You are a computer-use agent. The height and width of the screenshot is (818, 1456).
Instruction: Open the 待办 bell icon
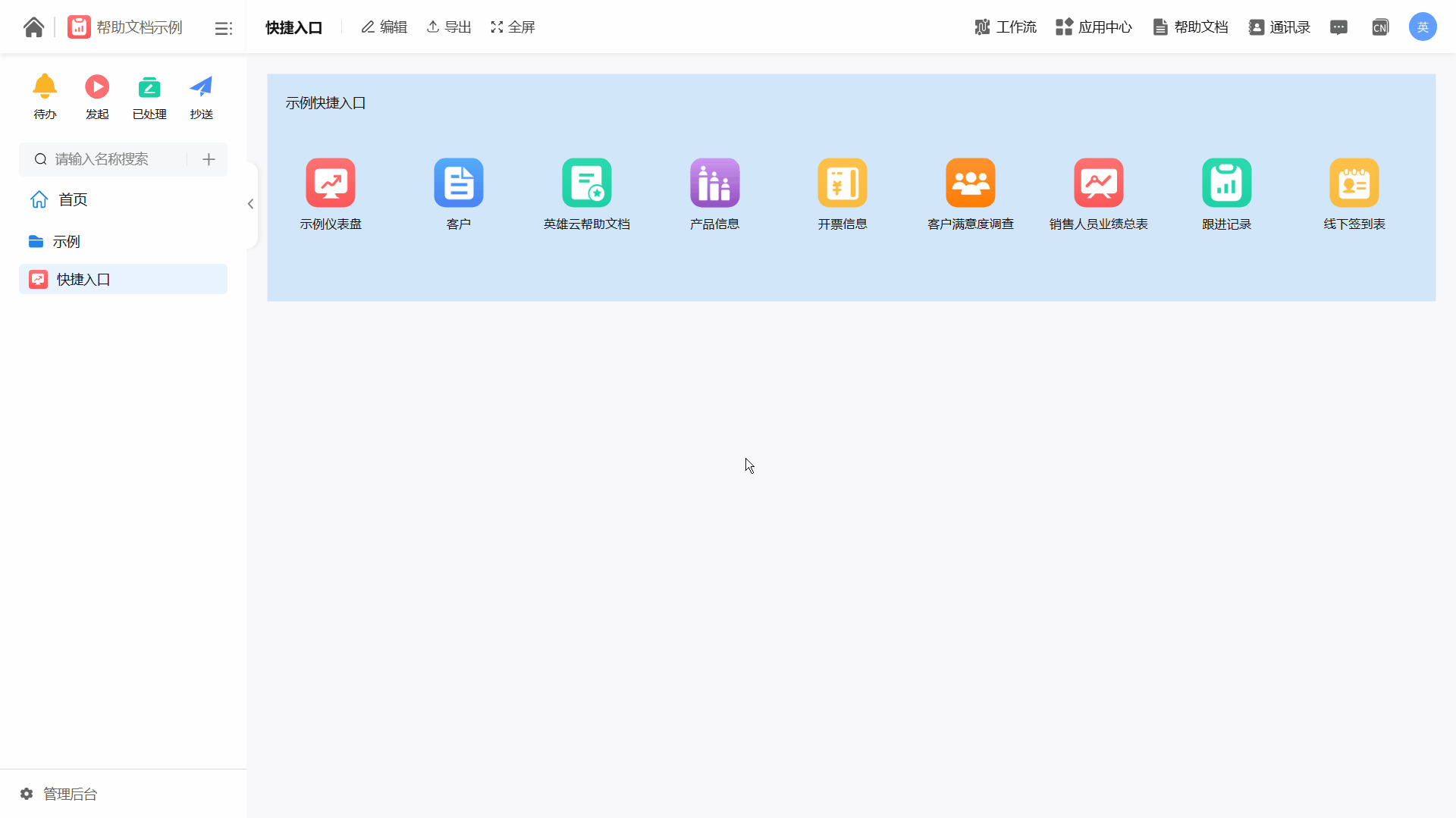pyautogui.click(x=45, y=86)
